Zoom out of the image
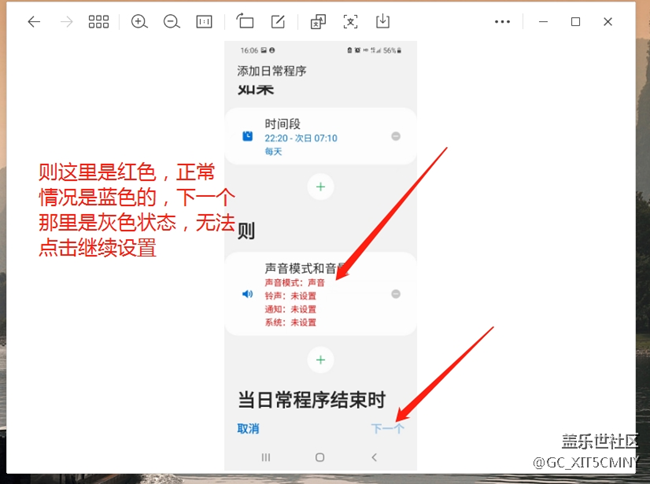650x484 pixels. 172,22
